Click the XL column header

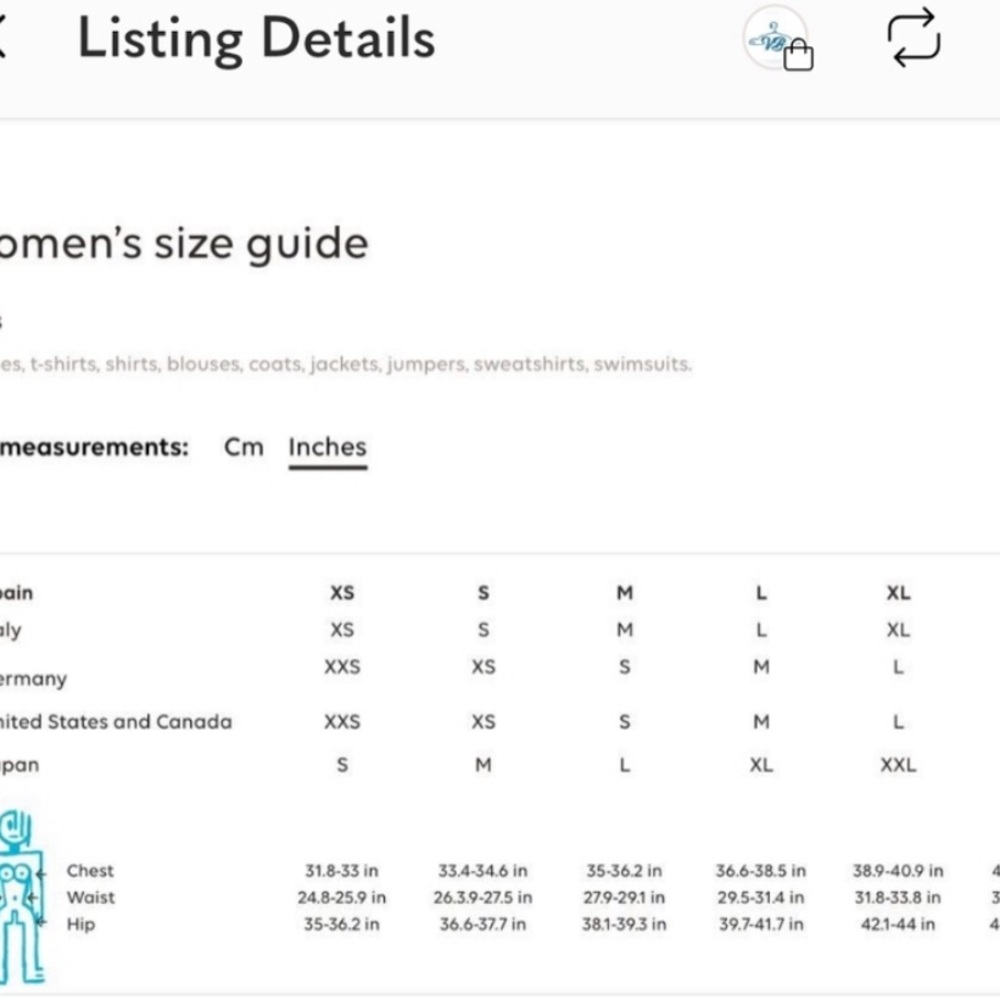(898, 592)
